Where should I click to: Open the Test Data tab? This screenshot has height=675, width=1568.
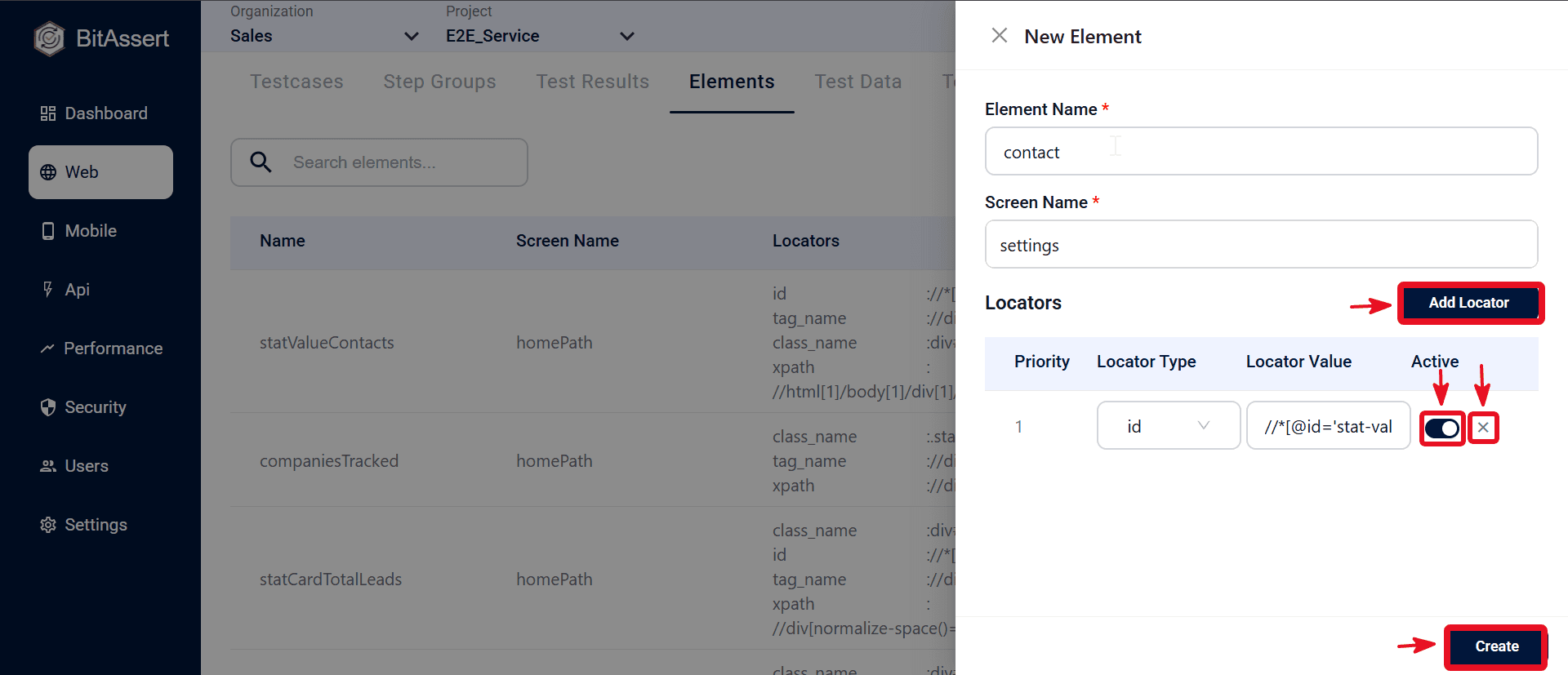pos(857,82)
